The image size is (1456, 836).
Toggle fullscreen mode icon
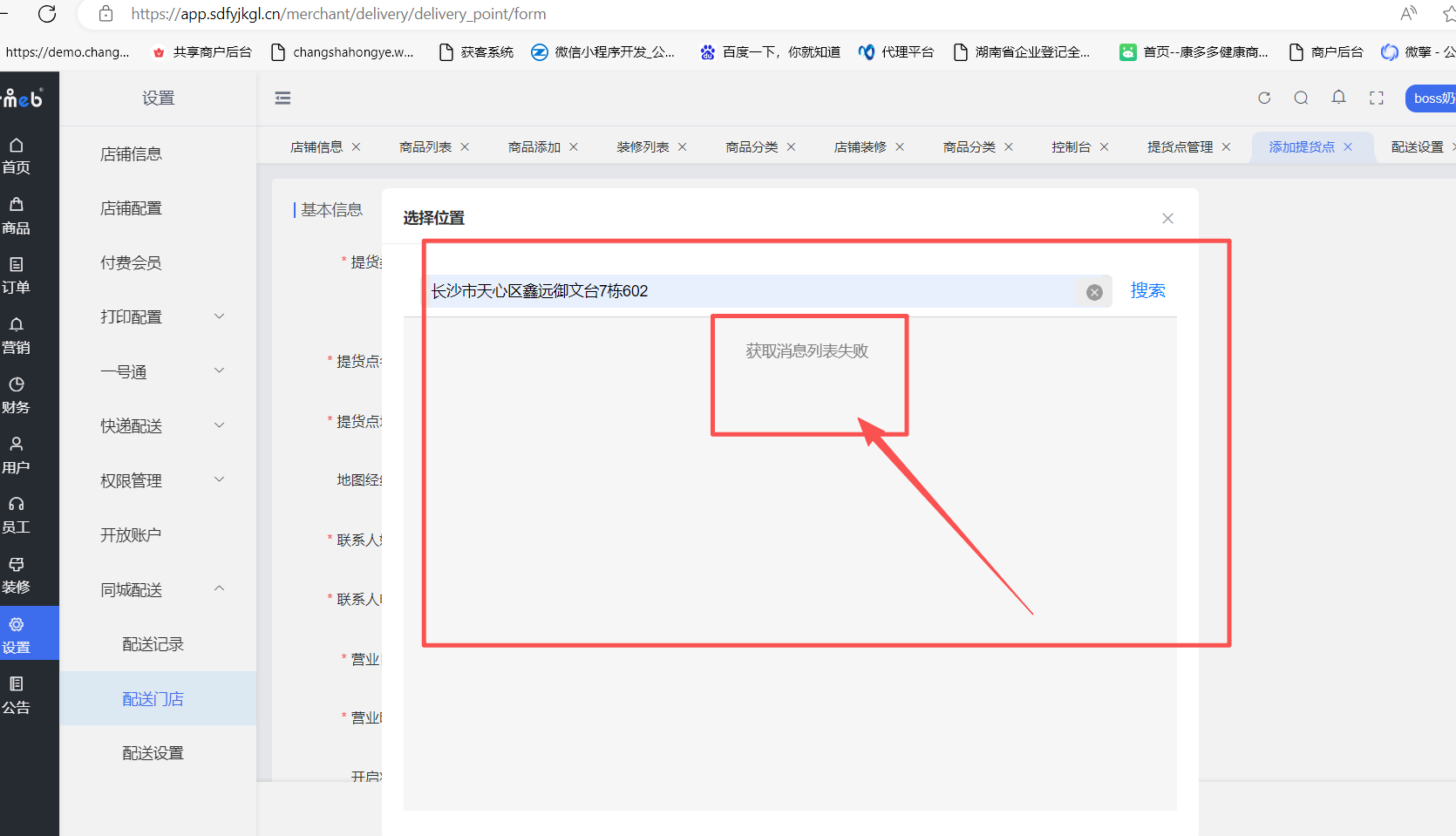tap(1377, 98)
